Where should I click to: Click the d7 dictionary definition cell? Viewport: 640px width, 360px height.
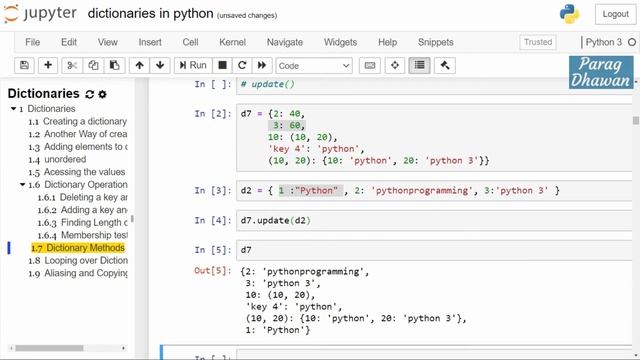(x=434, y=138)
